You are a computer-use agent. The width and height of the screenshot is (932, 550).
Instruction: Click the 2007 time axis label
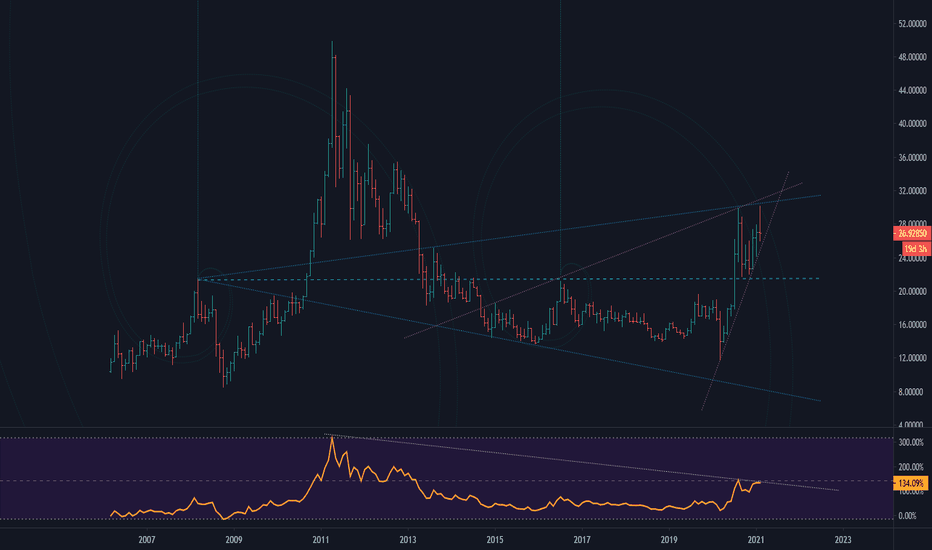coord(147,540)
